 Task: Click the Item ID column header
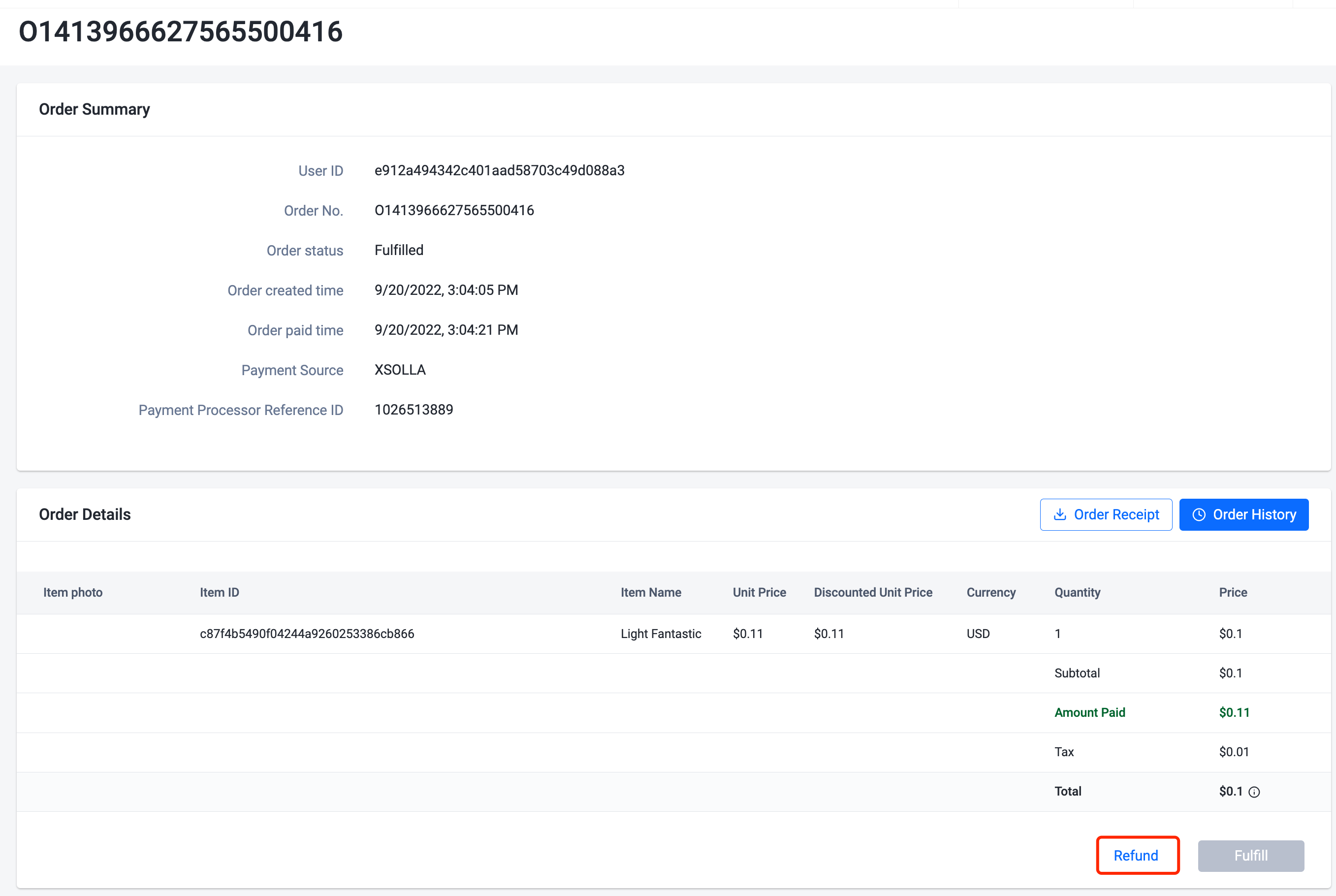coord(220,593)
